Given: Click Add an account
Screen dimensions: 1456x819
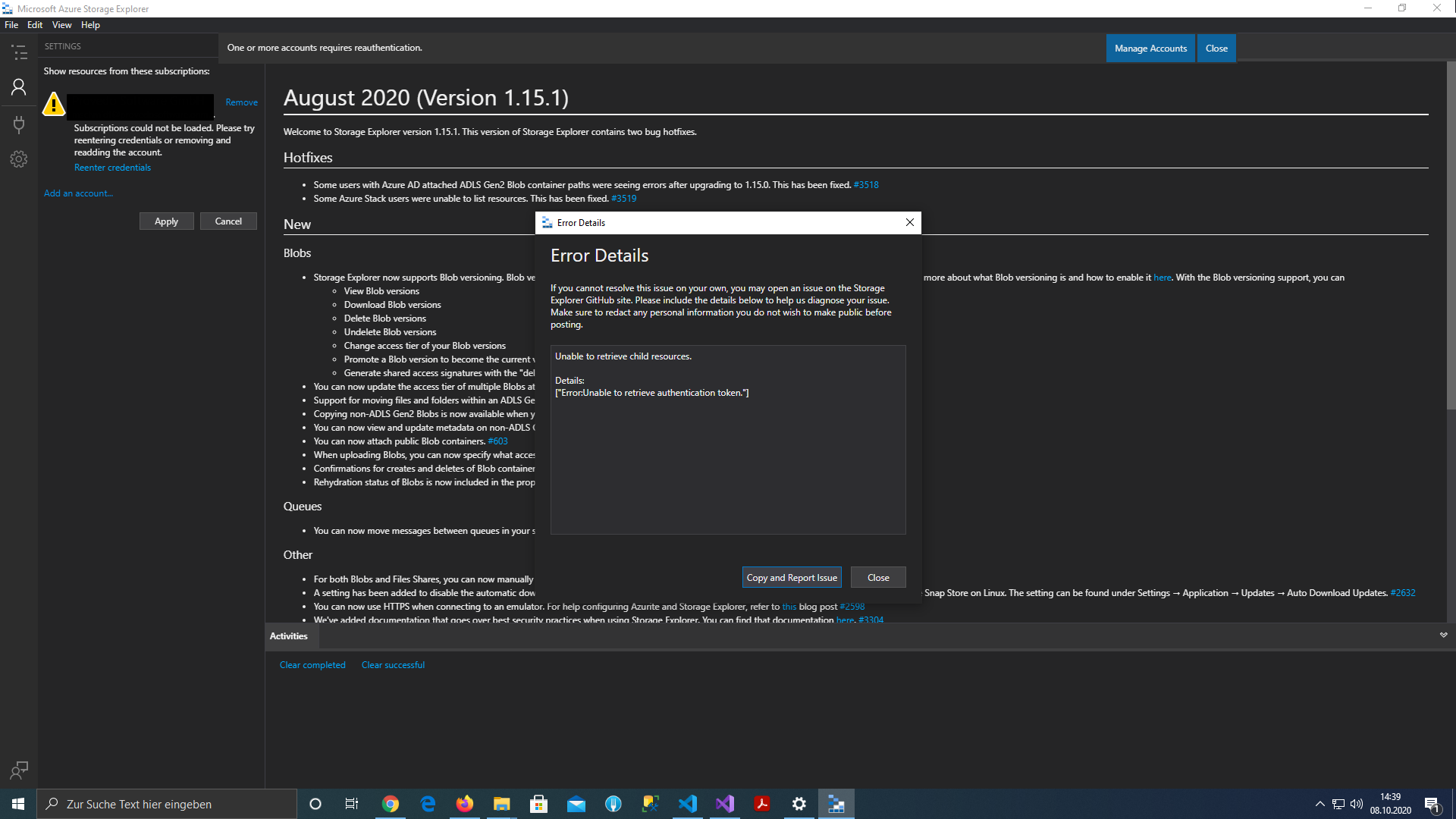Looking at the screenshot, I should click(x=78, y=193).
